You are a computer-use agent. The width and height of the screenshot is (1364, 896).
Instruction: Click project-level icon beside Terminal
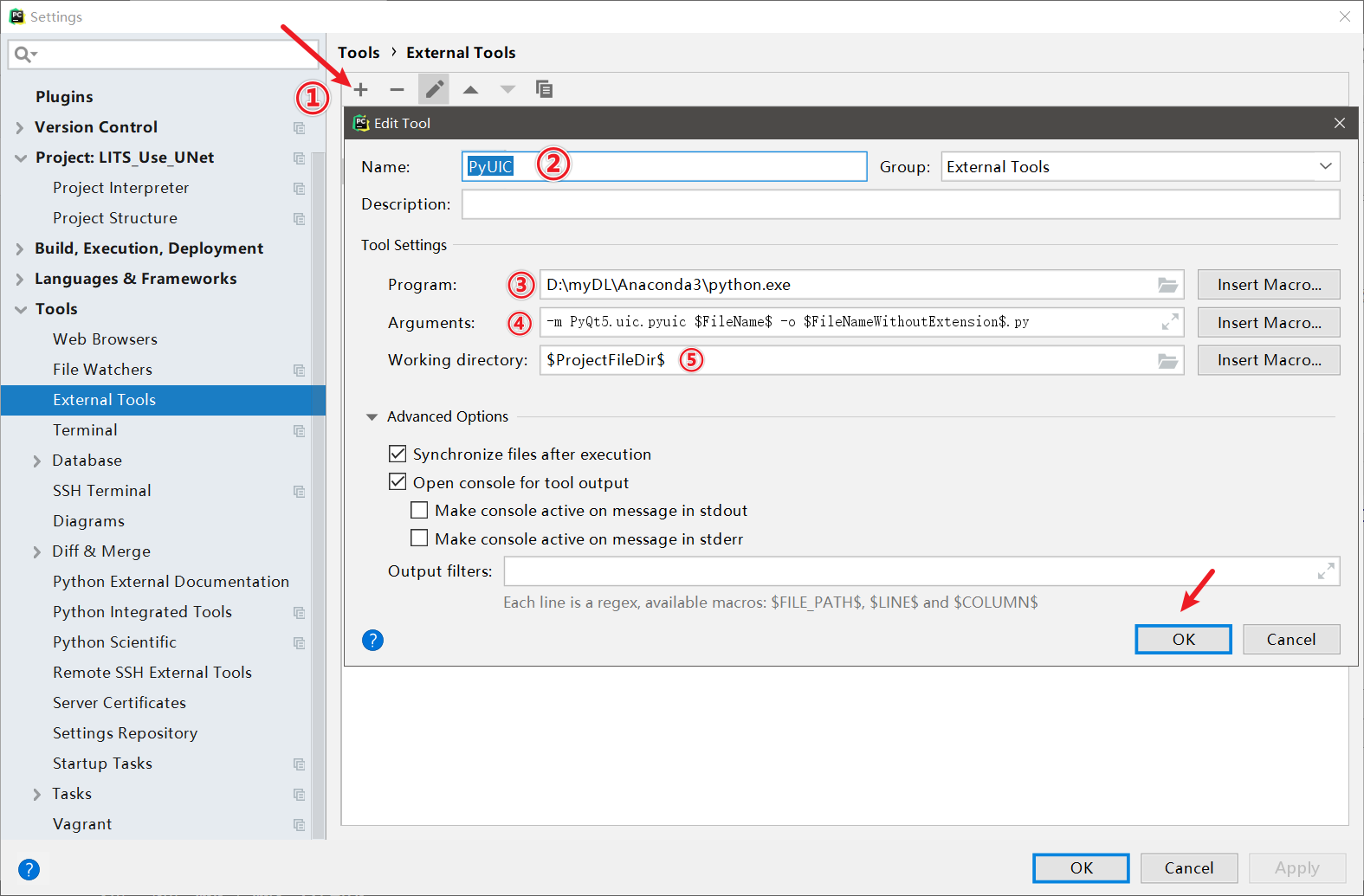tap(299, 431)
